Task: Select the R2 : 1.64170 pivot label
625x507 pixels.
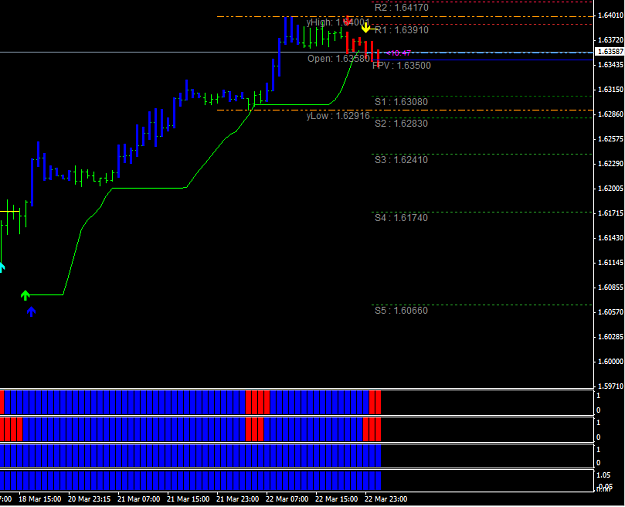Action: coord(401,8)
